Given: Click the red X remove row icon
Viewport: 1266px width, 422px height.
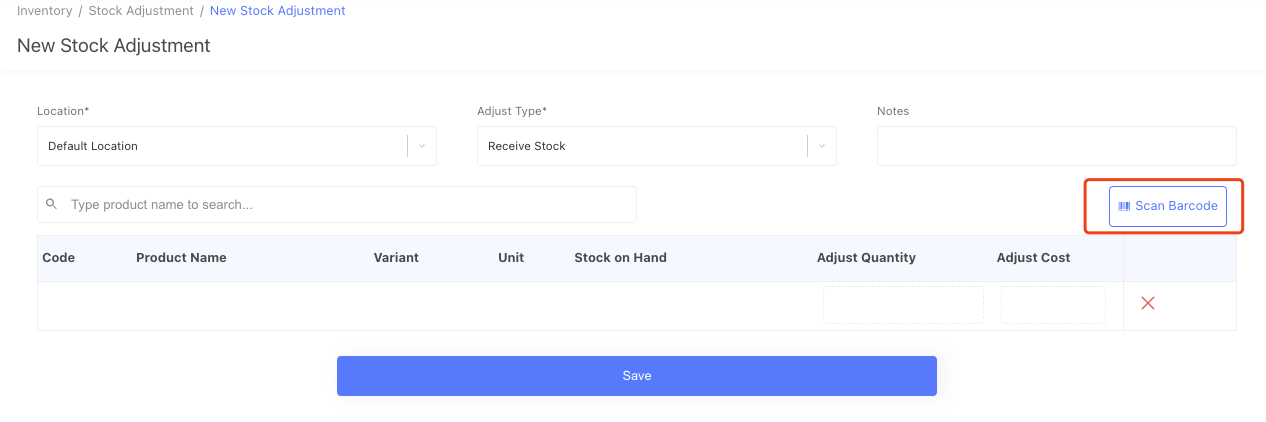Looking at the screenshot, I should tap(1148, 304).
